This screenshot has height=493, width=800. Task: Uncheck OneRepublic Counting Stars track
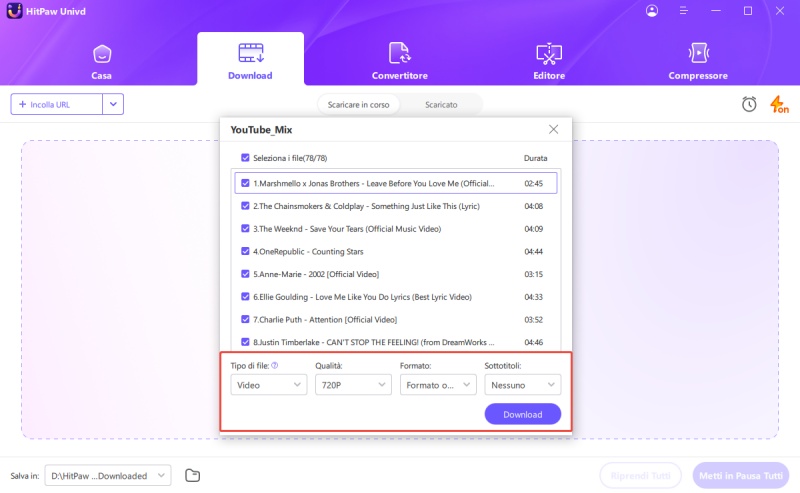pos(245,251)
